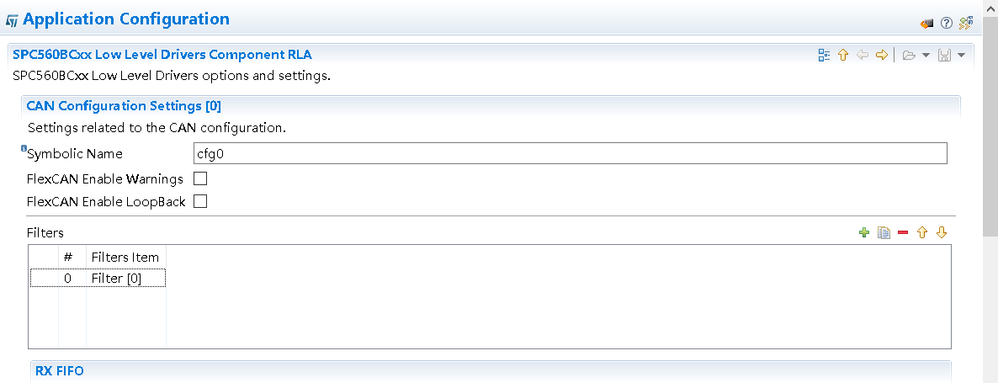The height and width of the screenshot is (383, 998).
Task: Open the dropdown arrow beside the folder icon
Action: (x=926, y=55)
